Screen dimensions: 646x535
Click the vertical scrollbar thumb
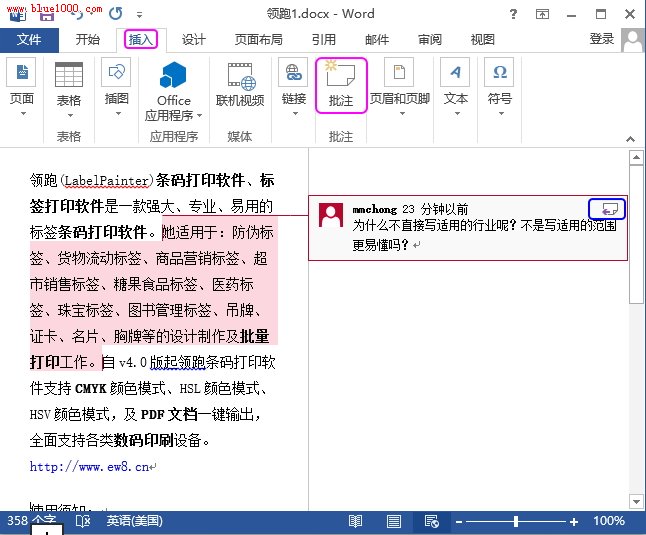[x=637, y=235]
